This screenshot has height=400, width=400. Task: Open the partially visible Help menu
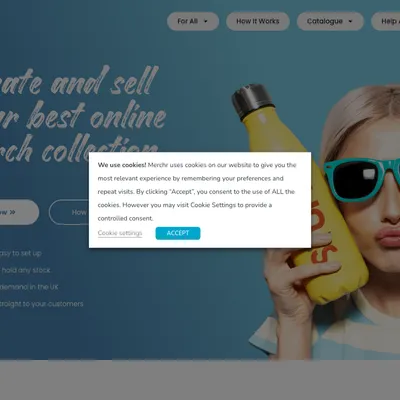point(386,21)
